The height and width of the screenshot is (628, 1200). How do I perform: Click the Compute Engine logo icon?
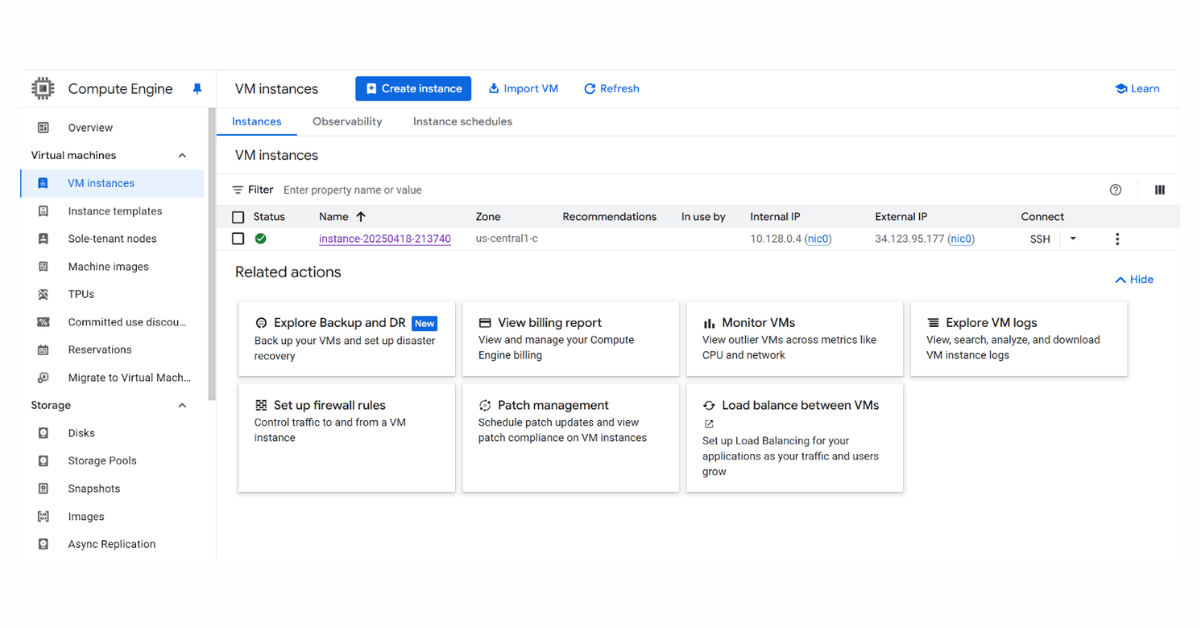pyautogui.click(x=42, y=88)
